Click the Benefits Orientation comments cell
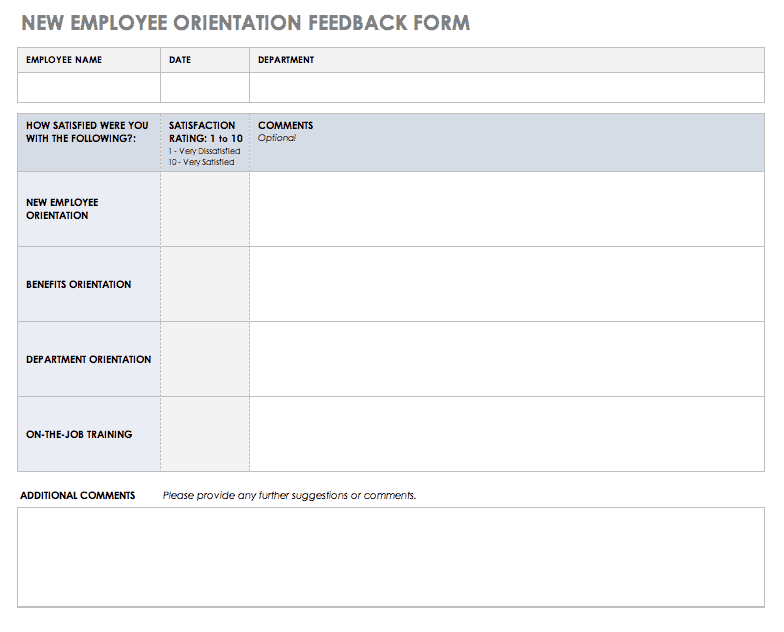The image size is (784, 632). click(506, 284)
